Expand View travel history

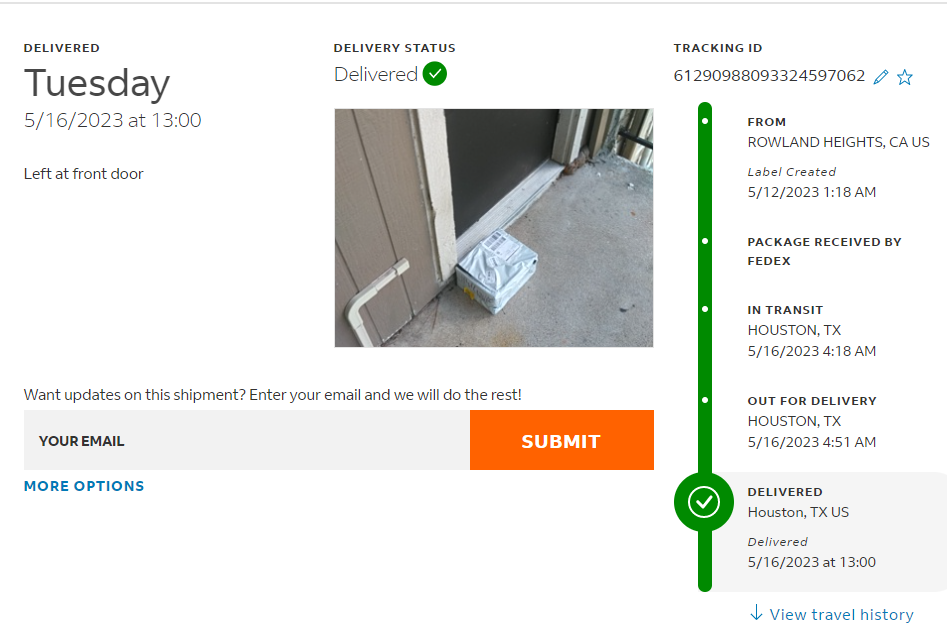(841, 614)
